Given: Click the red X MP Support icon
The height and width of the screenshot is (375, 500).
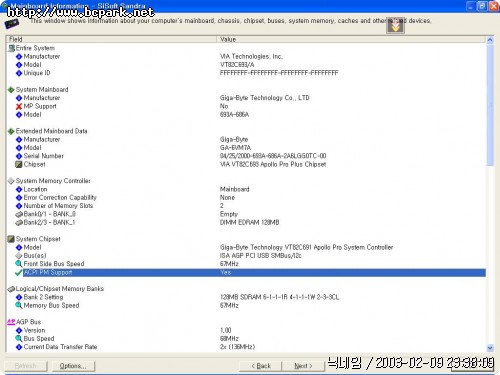Looking at the screenshot, I should click(x=19, y=107).
